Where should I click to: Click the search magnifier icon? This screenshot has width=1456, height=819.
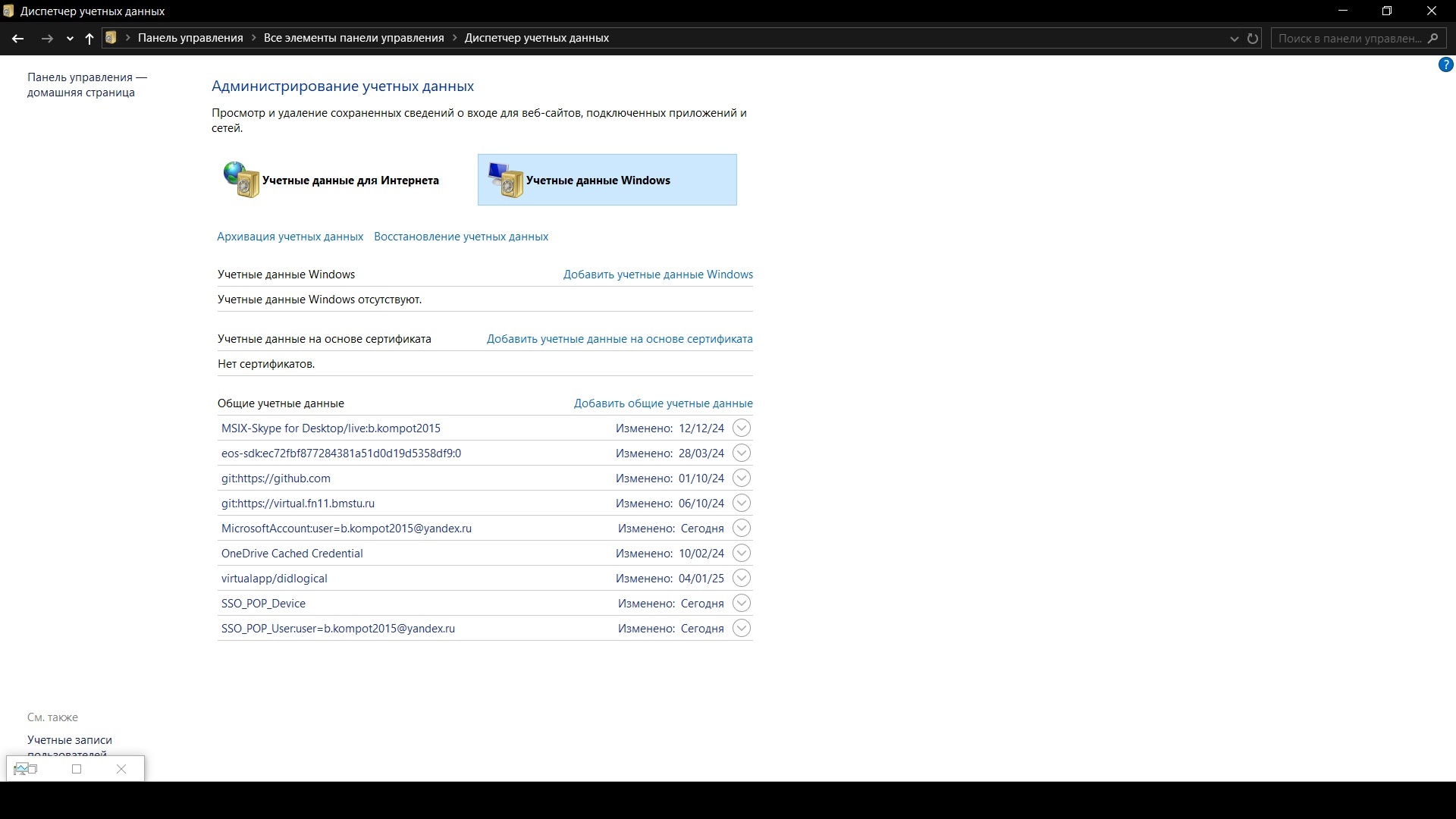1432,38
